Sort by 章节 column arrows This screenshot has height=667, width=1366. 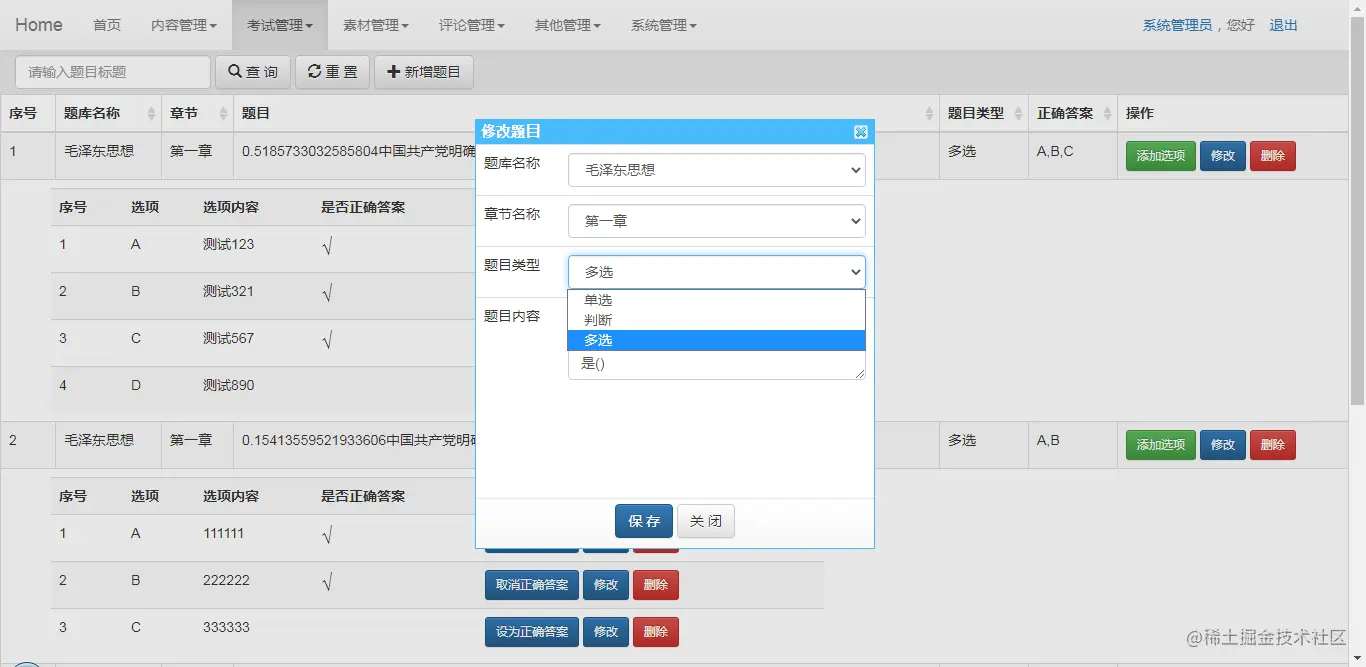[x=223, y=114]
